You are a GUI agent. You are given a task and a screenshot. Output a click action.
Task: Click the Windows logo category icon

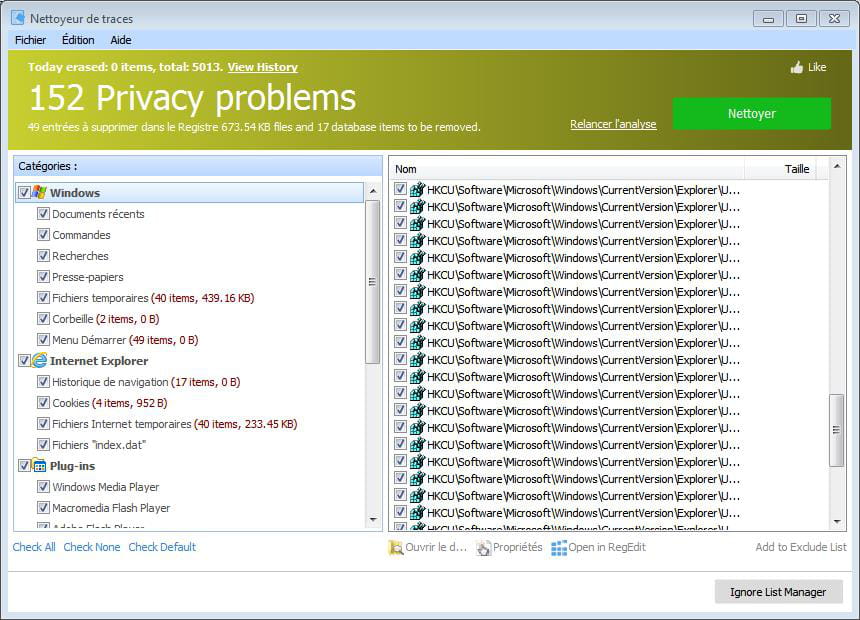(39, 193)
